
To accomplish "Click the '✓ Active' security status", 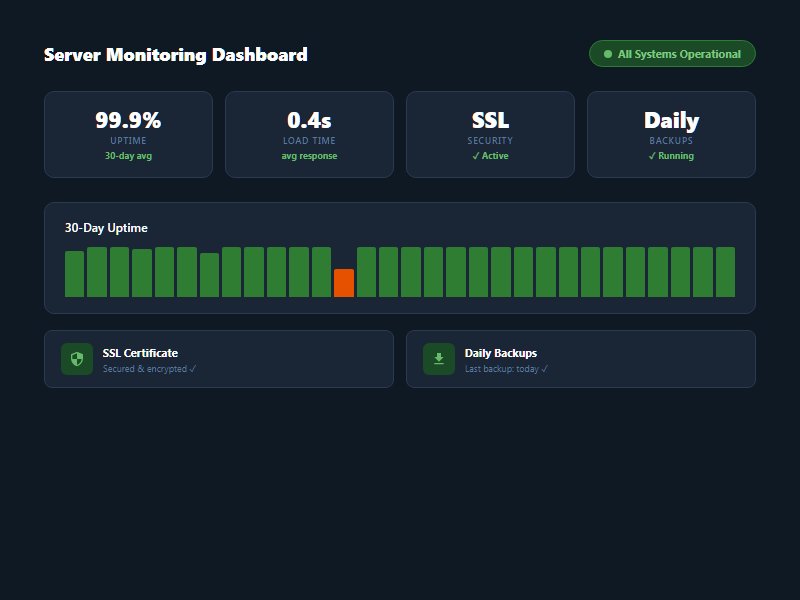I will click(x=490, y=156).
